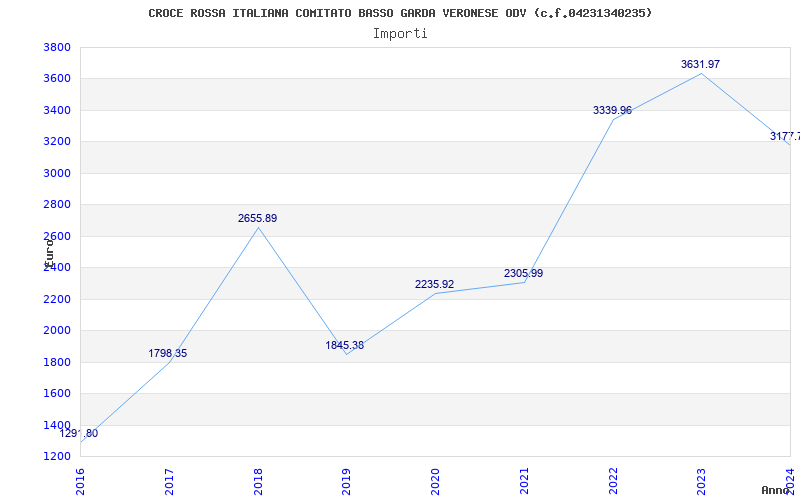Click data label 3631.97
This screenshot has width=800, height=500.
(x=701, y=64)
